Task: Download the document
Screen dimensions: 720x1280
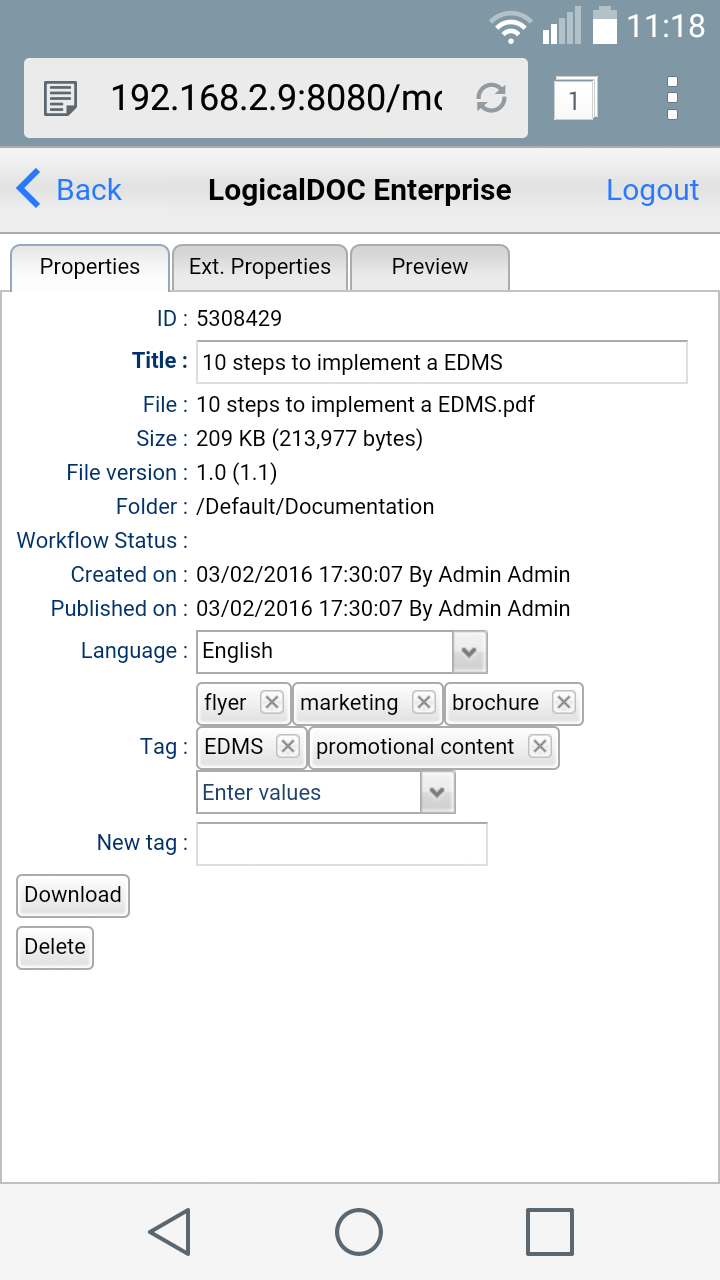Action: (x=73, y=895)
